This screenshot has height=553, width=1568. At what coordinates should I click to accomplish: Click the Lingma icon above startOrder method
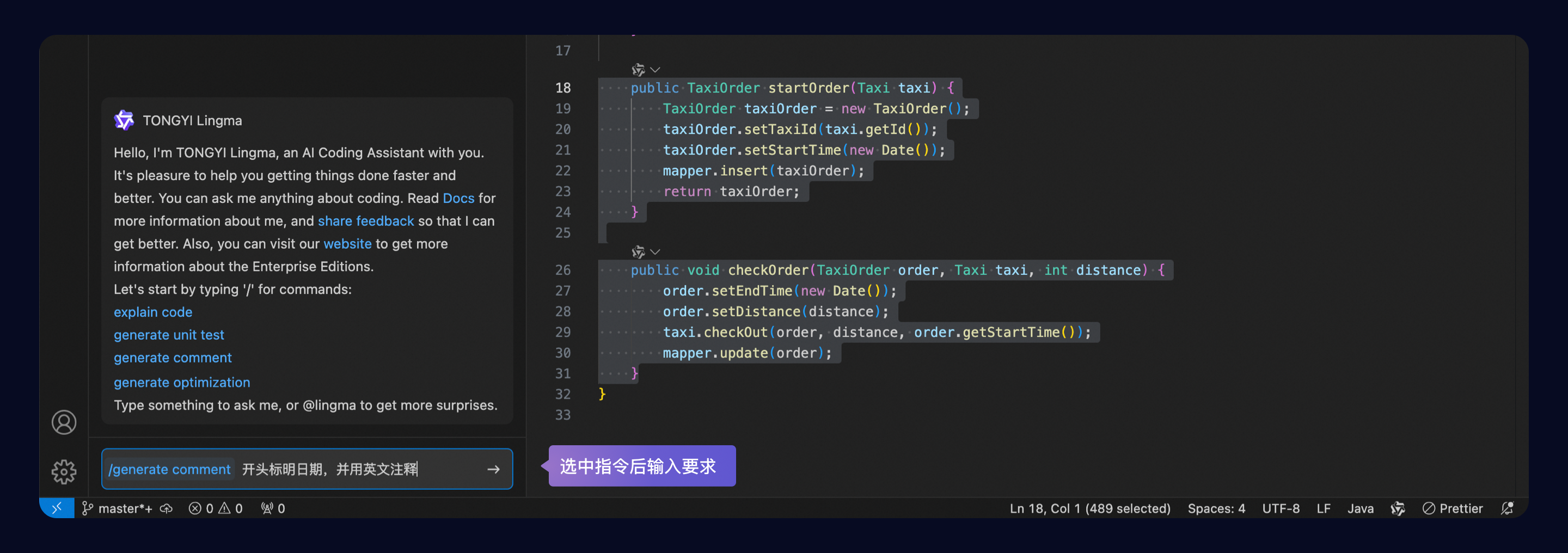[638, 70]
